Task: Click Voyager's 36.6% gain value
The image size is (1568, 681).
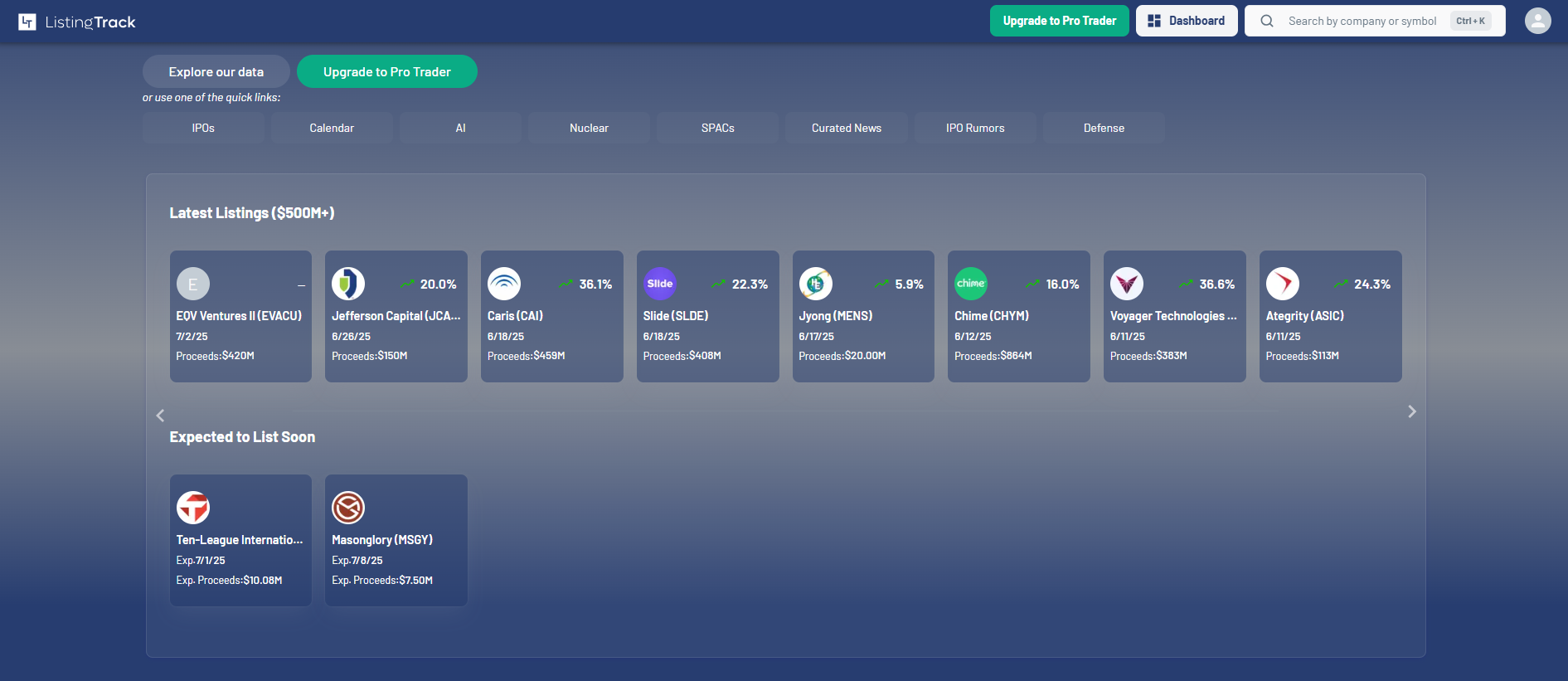Action: [1217, 285]
